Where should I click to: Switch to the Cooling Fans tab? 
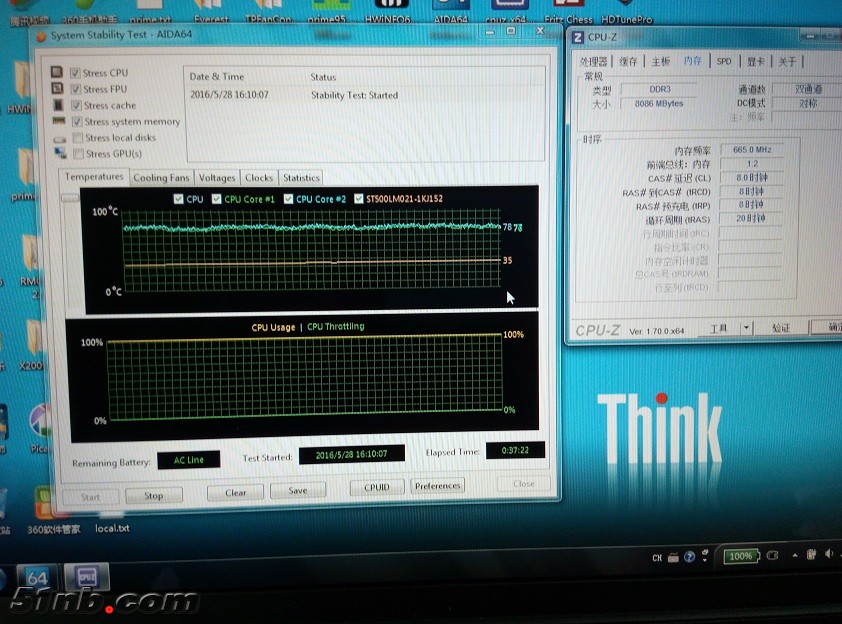pyautogui.click(x=161, y=178)
